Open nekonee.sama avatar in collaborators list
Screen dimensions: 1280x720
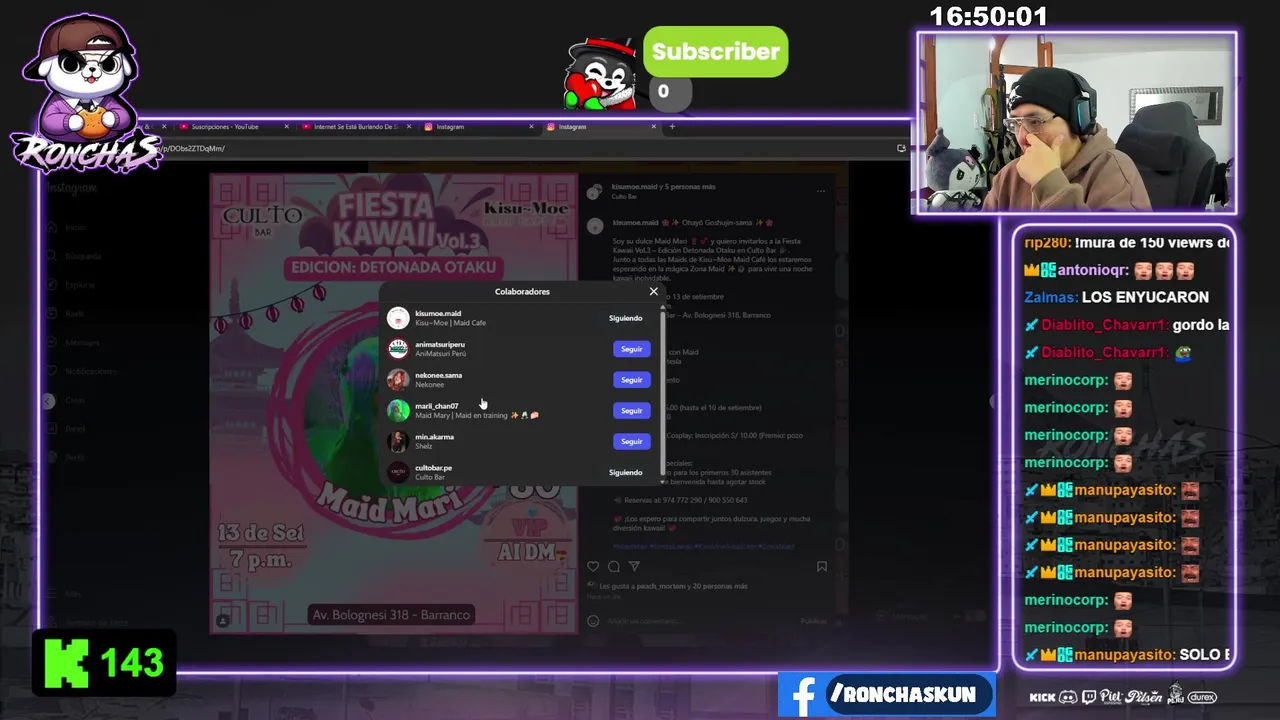(x=398, y=380)
